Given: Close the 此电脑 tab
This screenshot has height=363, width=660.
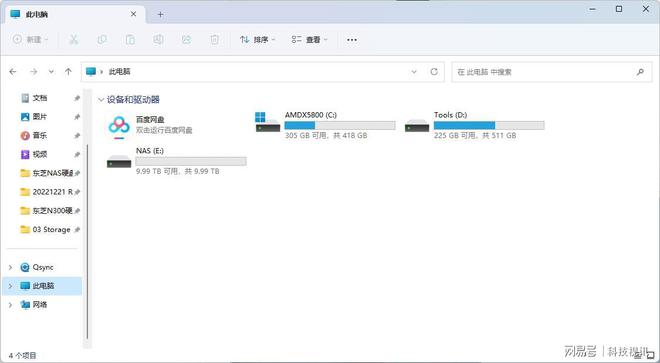Looking at the screenshot, I should [133, 14].
